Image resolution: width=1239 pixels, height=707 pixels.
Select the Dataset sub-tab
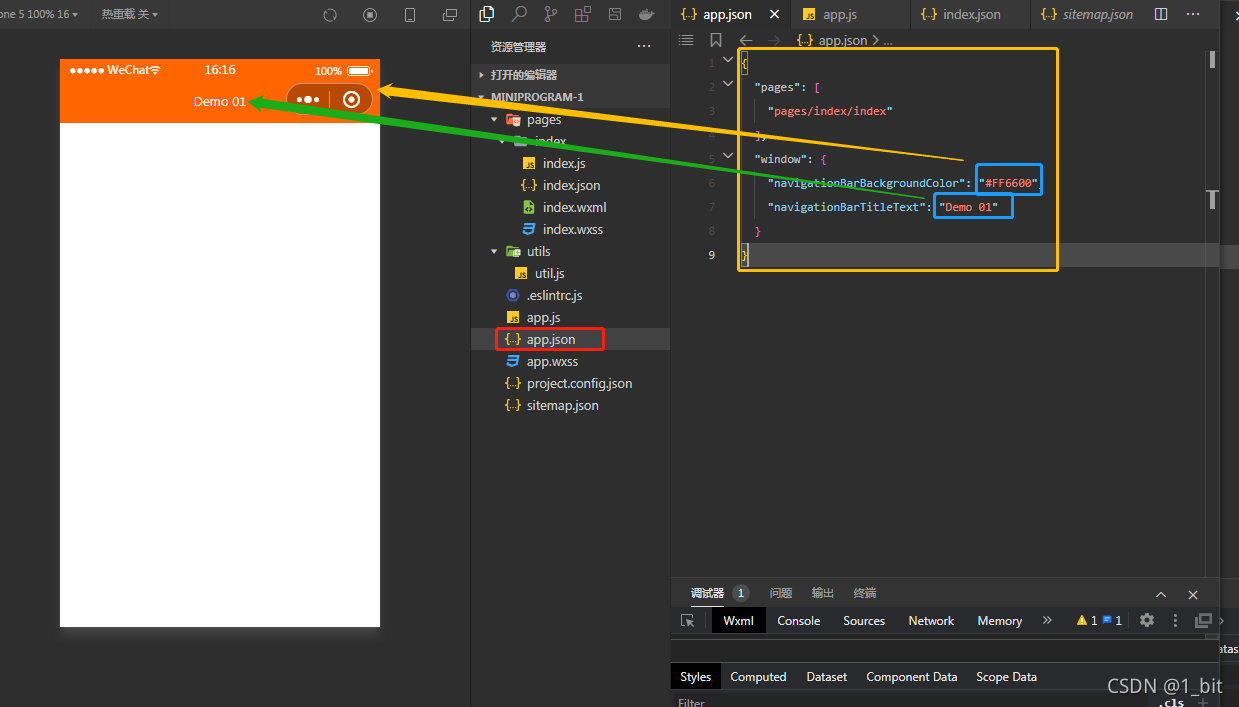pos(827,677)
